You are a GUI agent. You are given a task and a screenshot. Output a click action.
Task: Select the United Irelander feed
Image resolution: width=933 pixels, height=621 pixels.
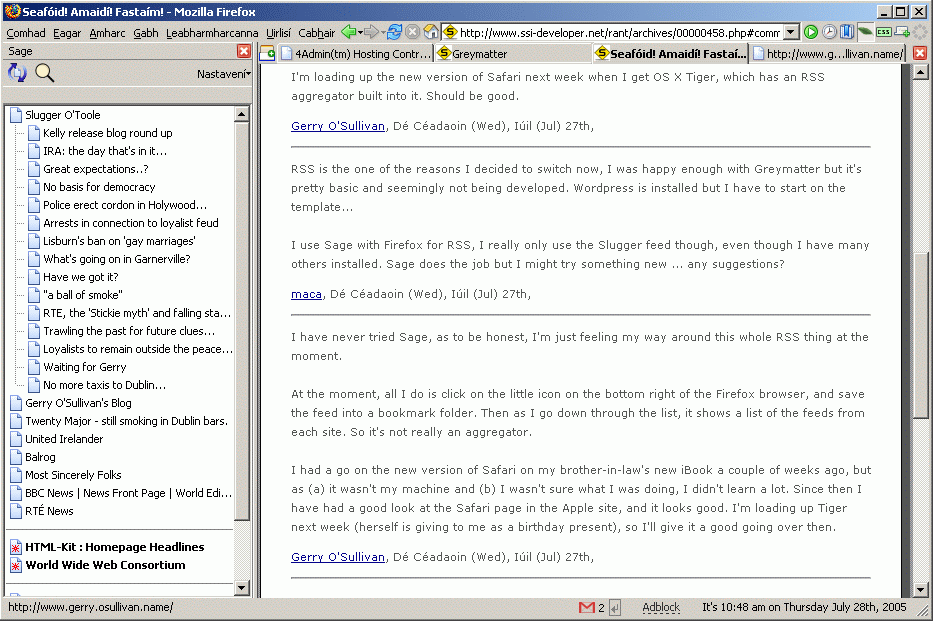(64, 439)
